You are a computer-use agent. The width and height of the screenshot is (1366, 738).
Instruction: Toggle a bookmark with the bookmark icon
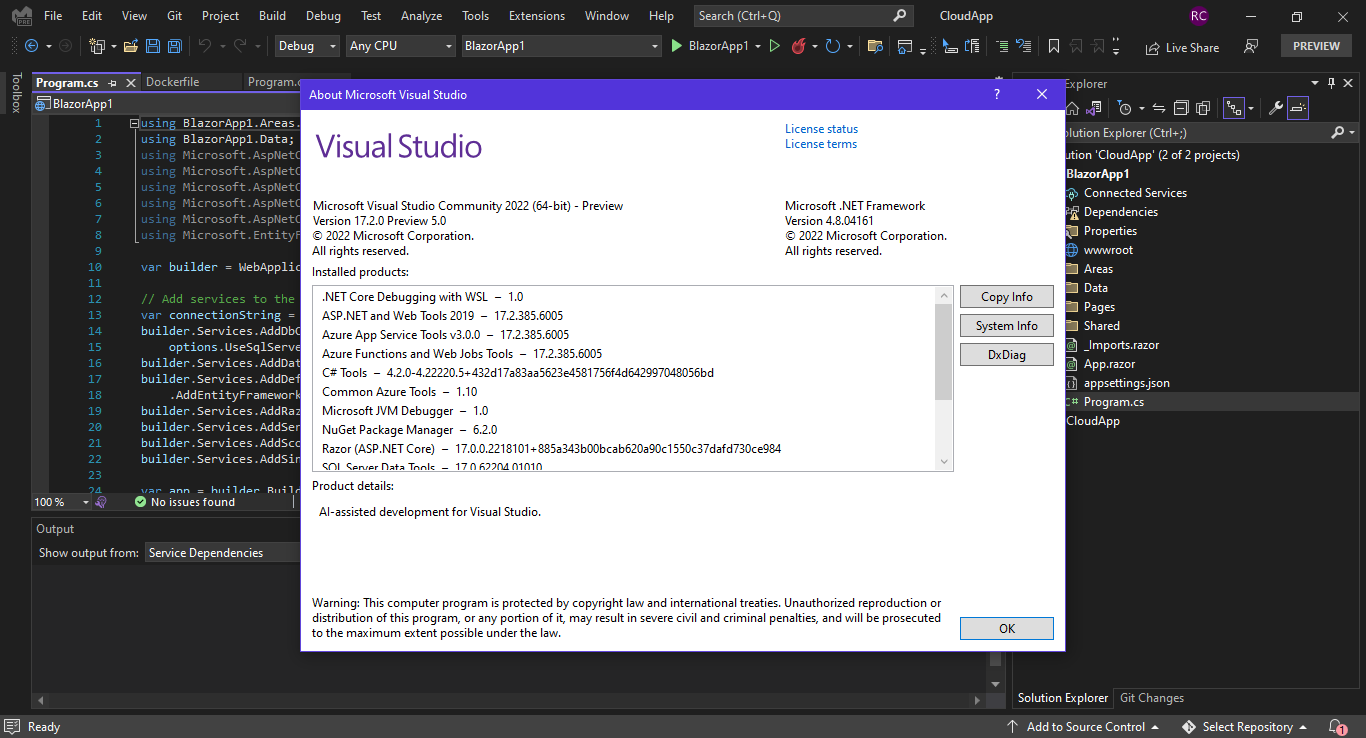click(1053, 46)
